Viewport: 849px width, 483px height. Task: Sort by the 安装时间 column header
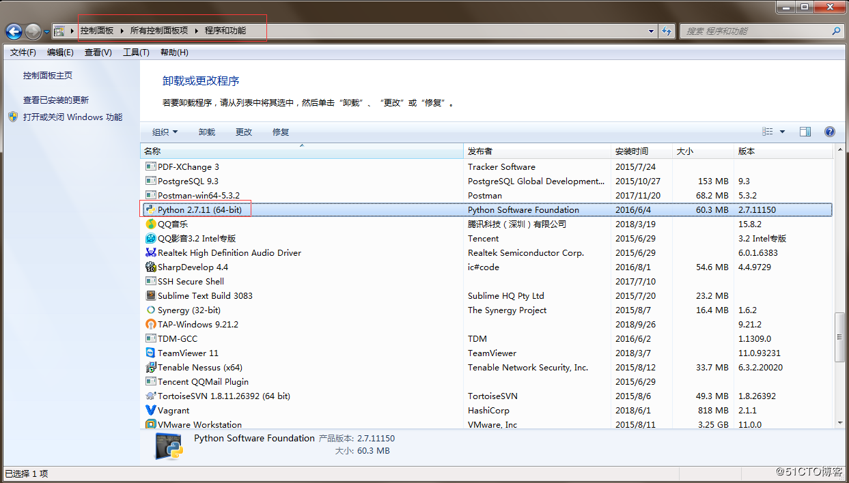click(642, 151)
